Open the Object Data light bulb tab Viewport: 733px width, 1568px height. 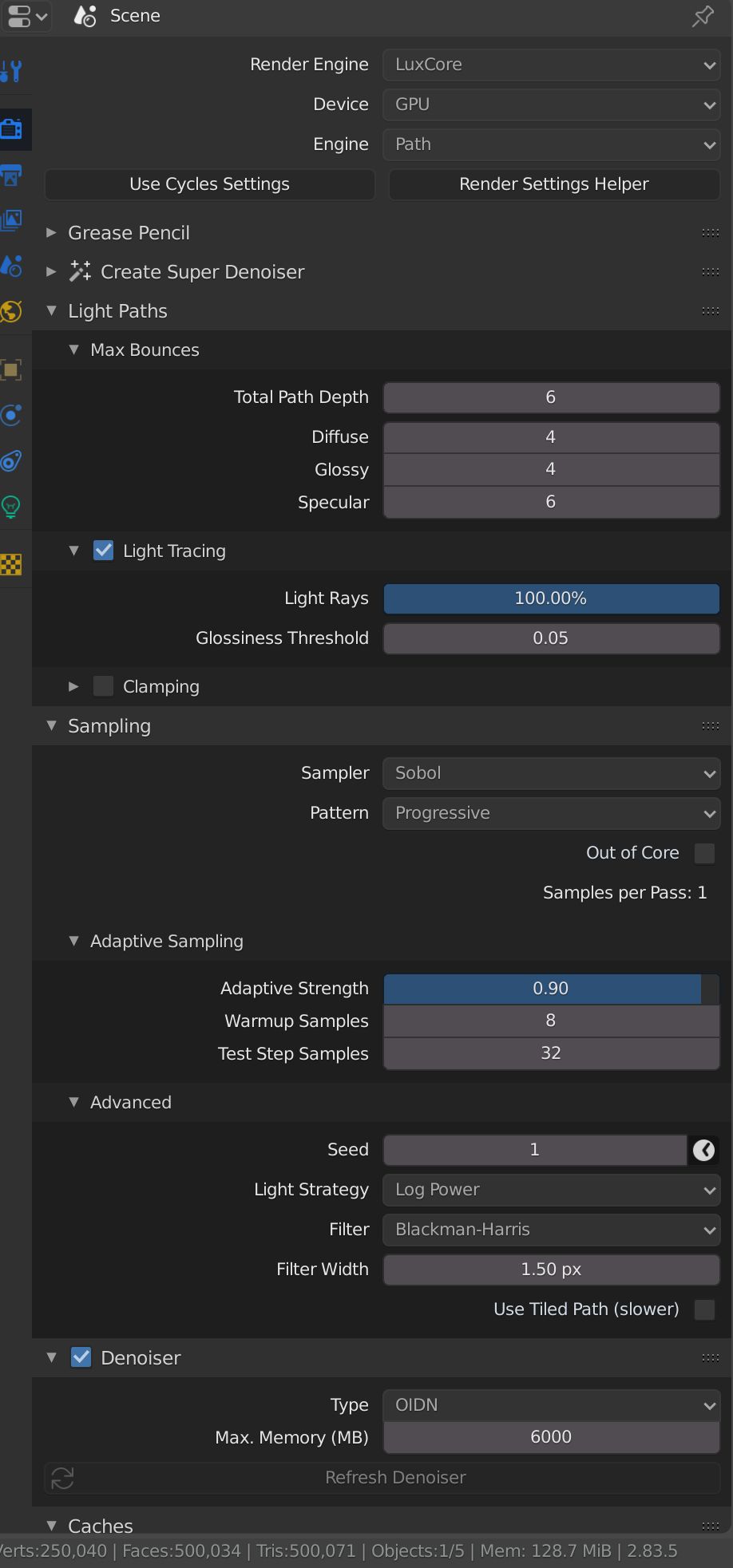coord(11,507)
